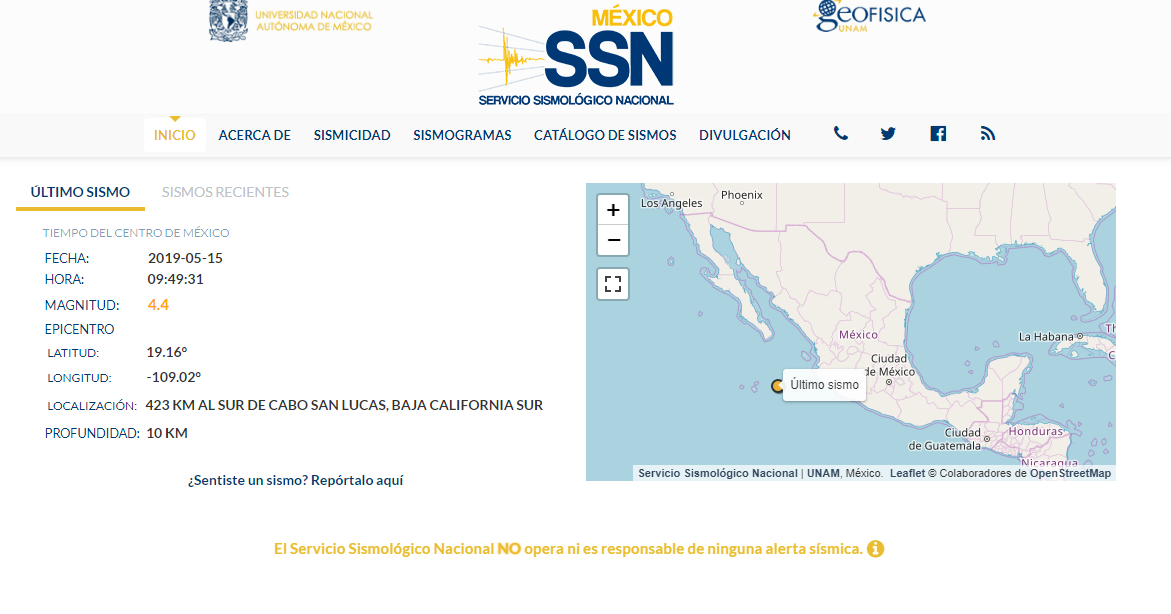Click the longitude value -109.02°
Screen dimensions: 1171x614
(173, 377)
